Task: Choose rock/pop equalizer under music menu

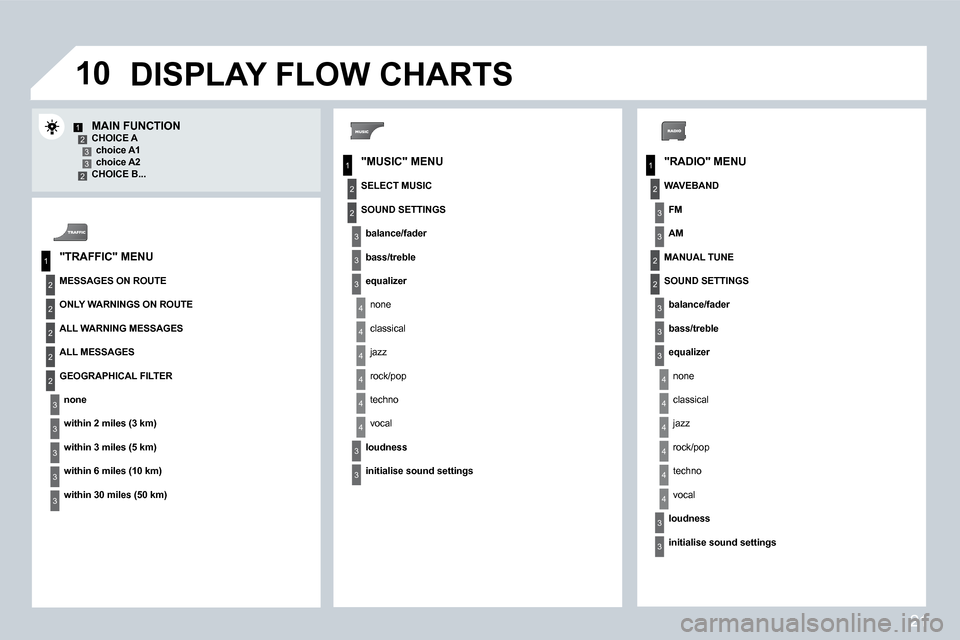Action: click(x=388, y=376)
